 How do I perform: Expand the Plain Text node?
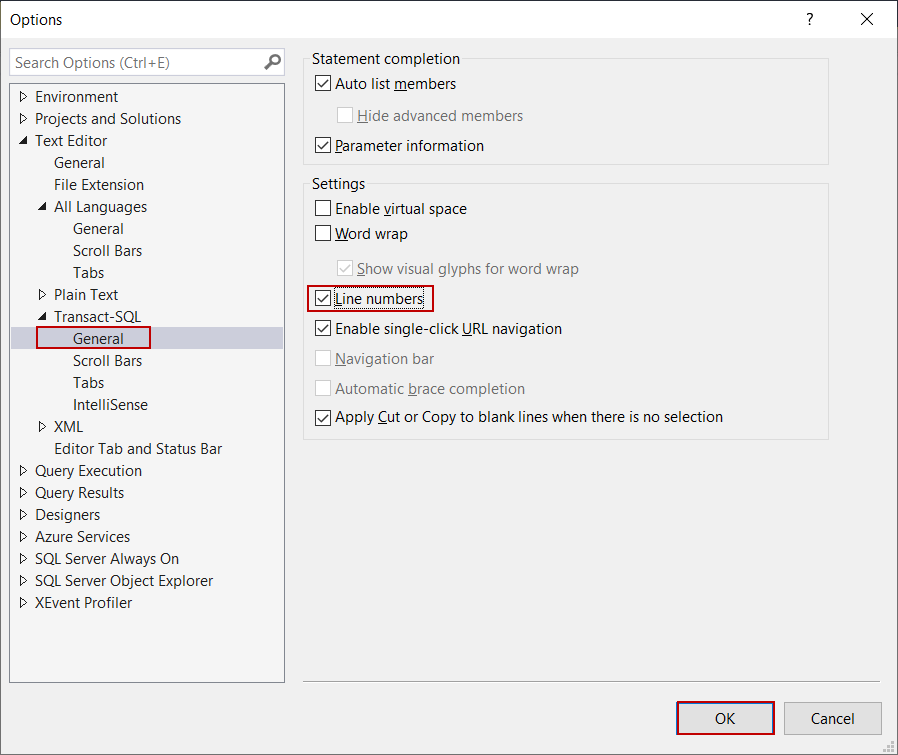pyautogui.click(x=43, y=295)
